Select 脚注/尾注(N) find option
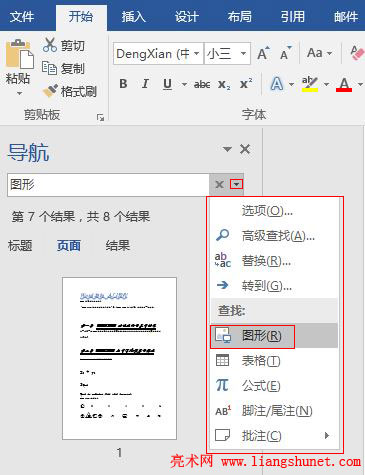365x475 pixels. pos(274,411)
